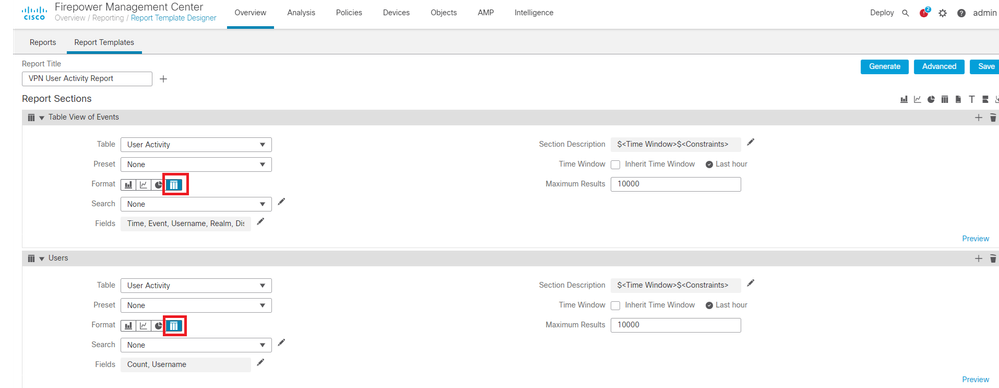
Task: Open Preset dropdown in Table View of Events
Action: pos(196,164)
